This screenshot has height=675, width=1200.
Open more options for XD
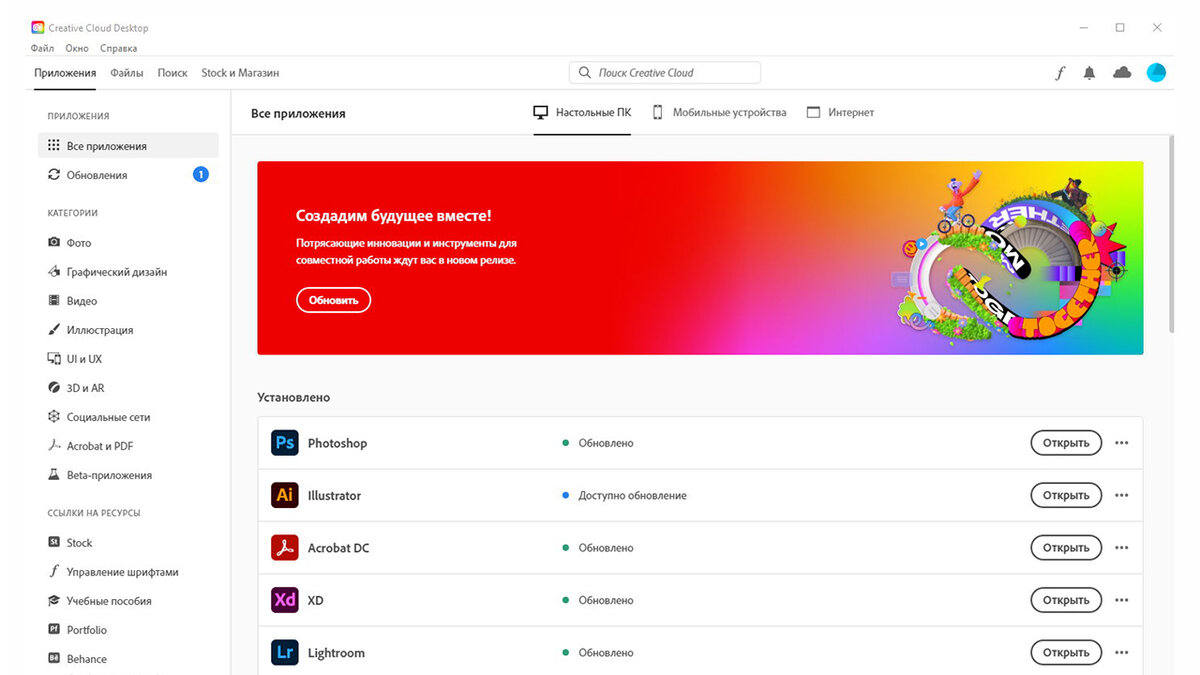pos(1121,601)
